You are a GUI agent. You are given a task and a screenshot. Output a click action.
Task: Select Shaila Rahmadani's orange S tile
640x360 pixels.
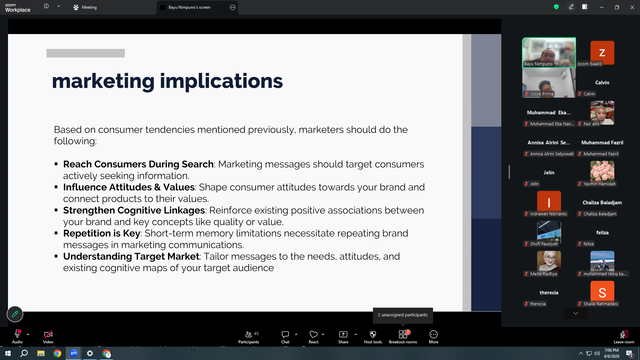[602, 293]
